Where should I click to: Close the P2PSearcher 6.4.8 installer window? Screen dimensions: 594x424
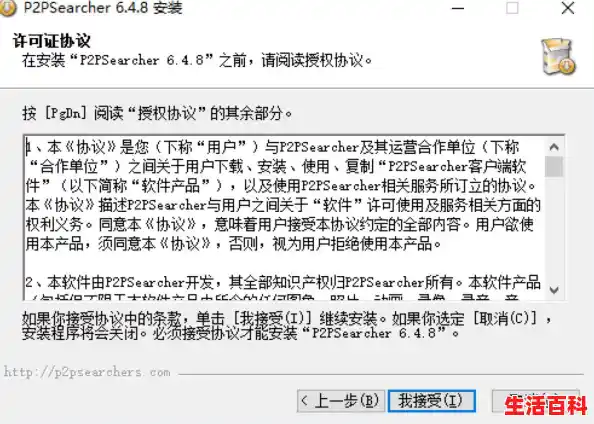(567, 8)
